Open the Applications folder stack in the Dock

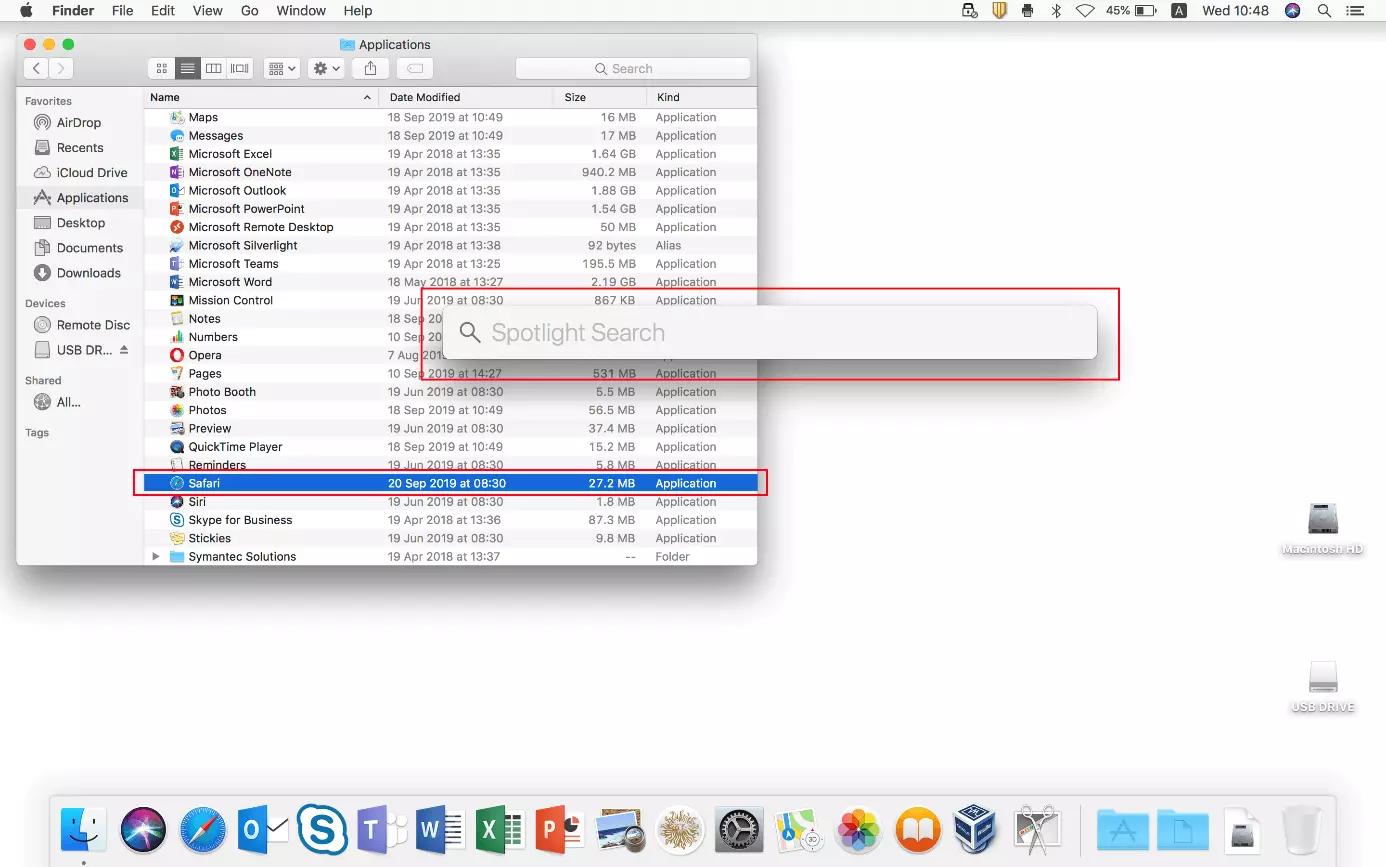[1123, 831]
